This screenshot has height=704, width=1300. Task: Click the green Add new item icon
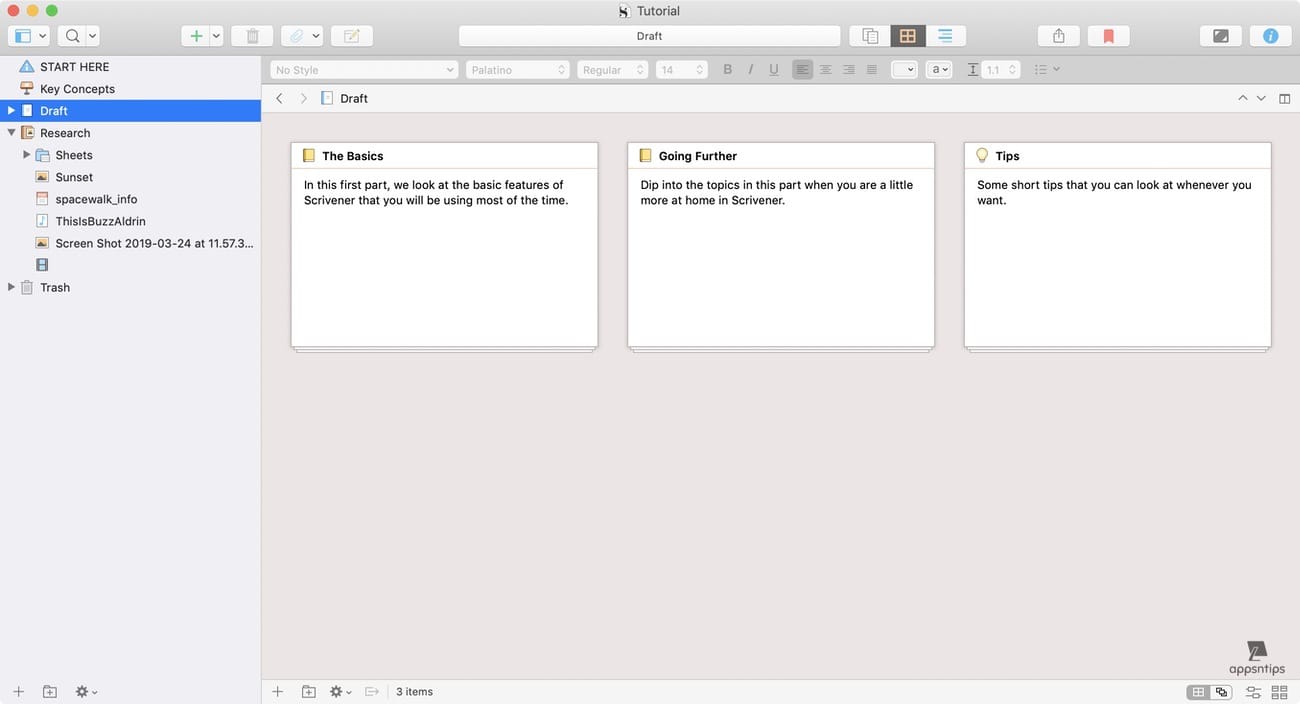coord(196,35)
